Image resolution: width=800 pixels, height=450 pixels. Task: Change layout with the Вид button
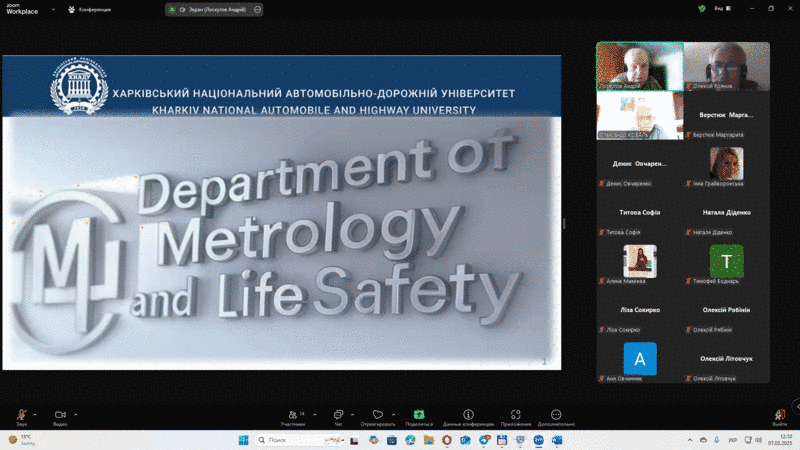pos(722,9)
